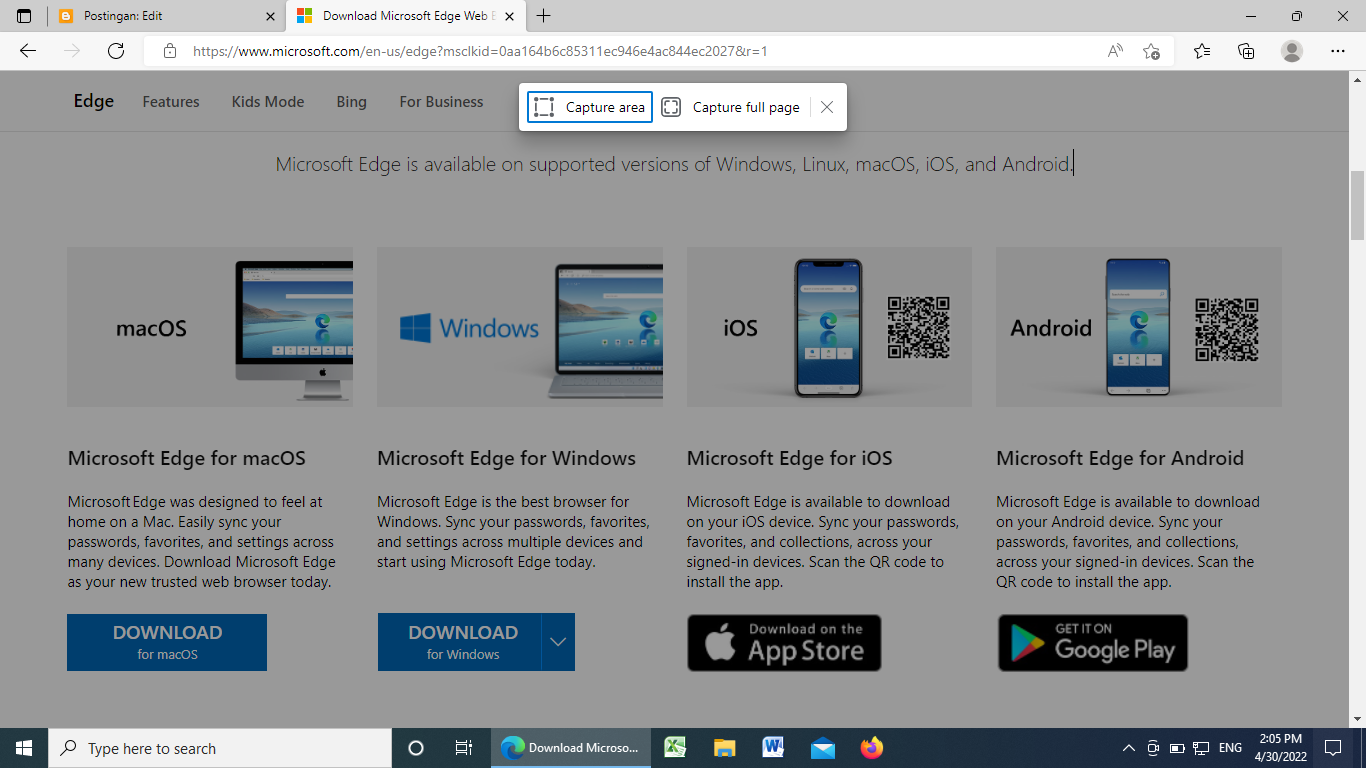
Task: Open Settings and more ellipsis menu
Action: coord(1338,51)
